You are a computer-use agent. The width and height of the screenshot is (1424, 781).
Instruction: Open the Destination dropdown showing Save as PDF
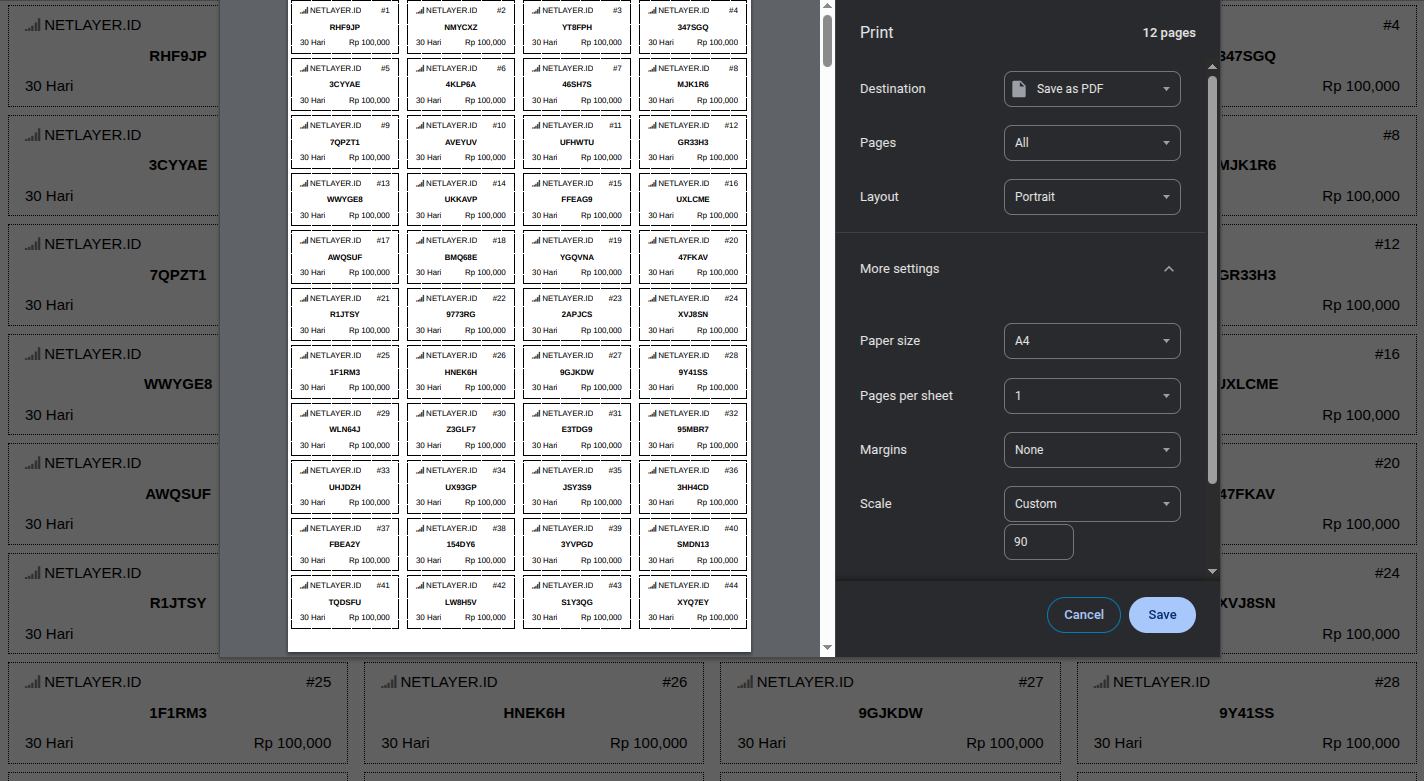[1092, 89]
